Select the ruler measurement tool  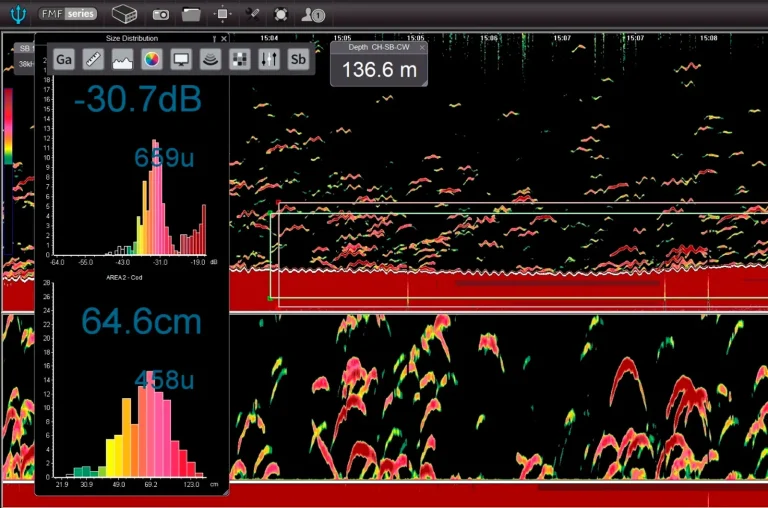click(x=93, y=59)
